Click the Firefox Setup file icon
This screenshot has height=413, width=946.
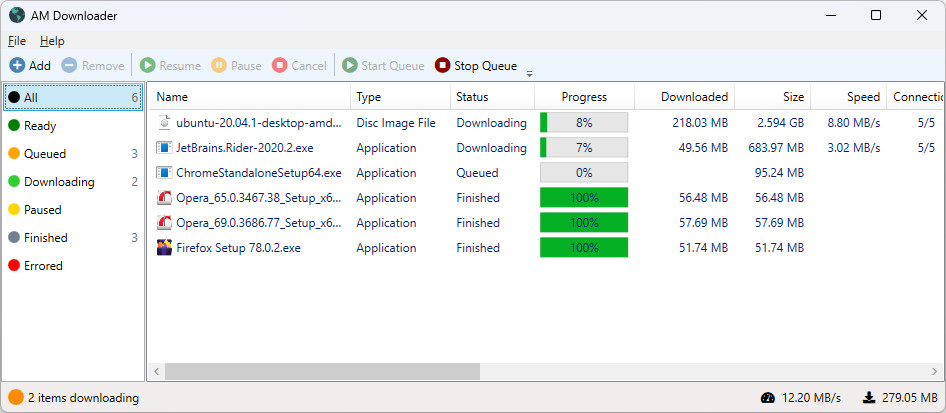click(x=164, y=248)
